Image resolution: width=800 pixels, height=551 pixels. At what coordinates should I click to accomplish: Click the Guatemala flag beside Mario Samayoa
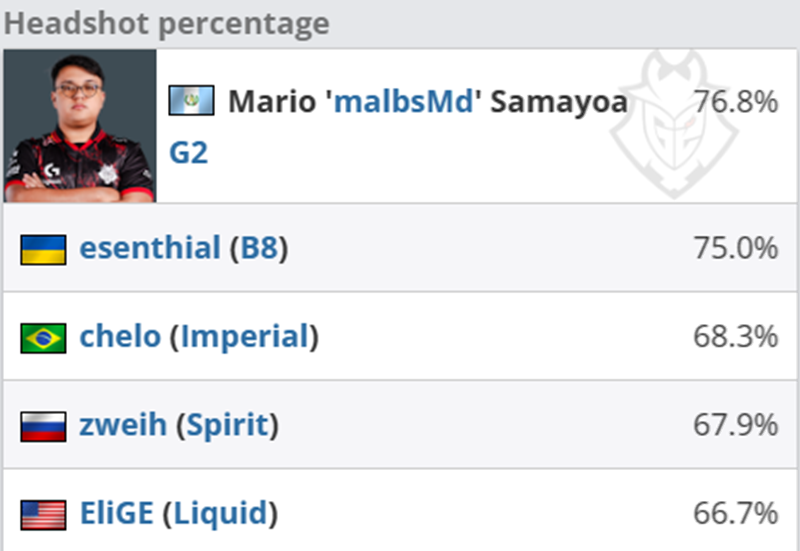coord(191,101)
